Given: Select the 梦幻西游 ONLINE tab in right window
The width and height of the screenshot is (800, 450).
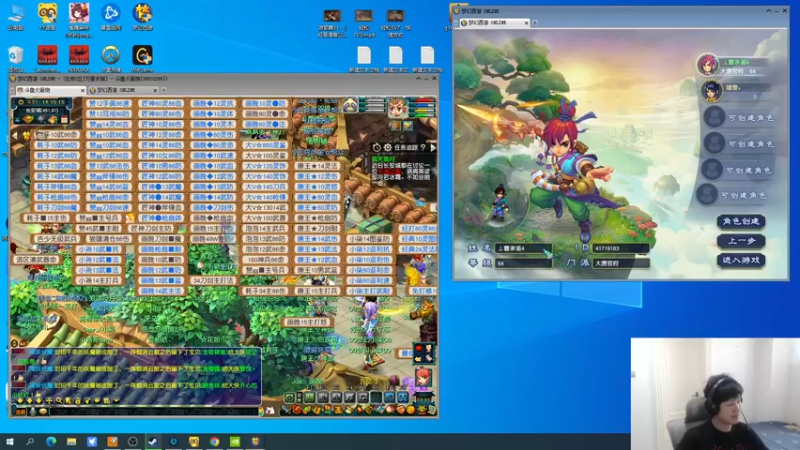Looking at the screenshot, I should click(x=492, y=22).
